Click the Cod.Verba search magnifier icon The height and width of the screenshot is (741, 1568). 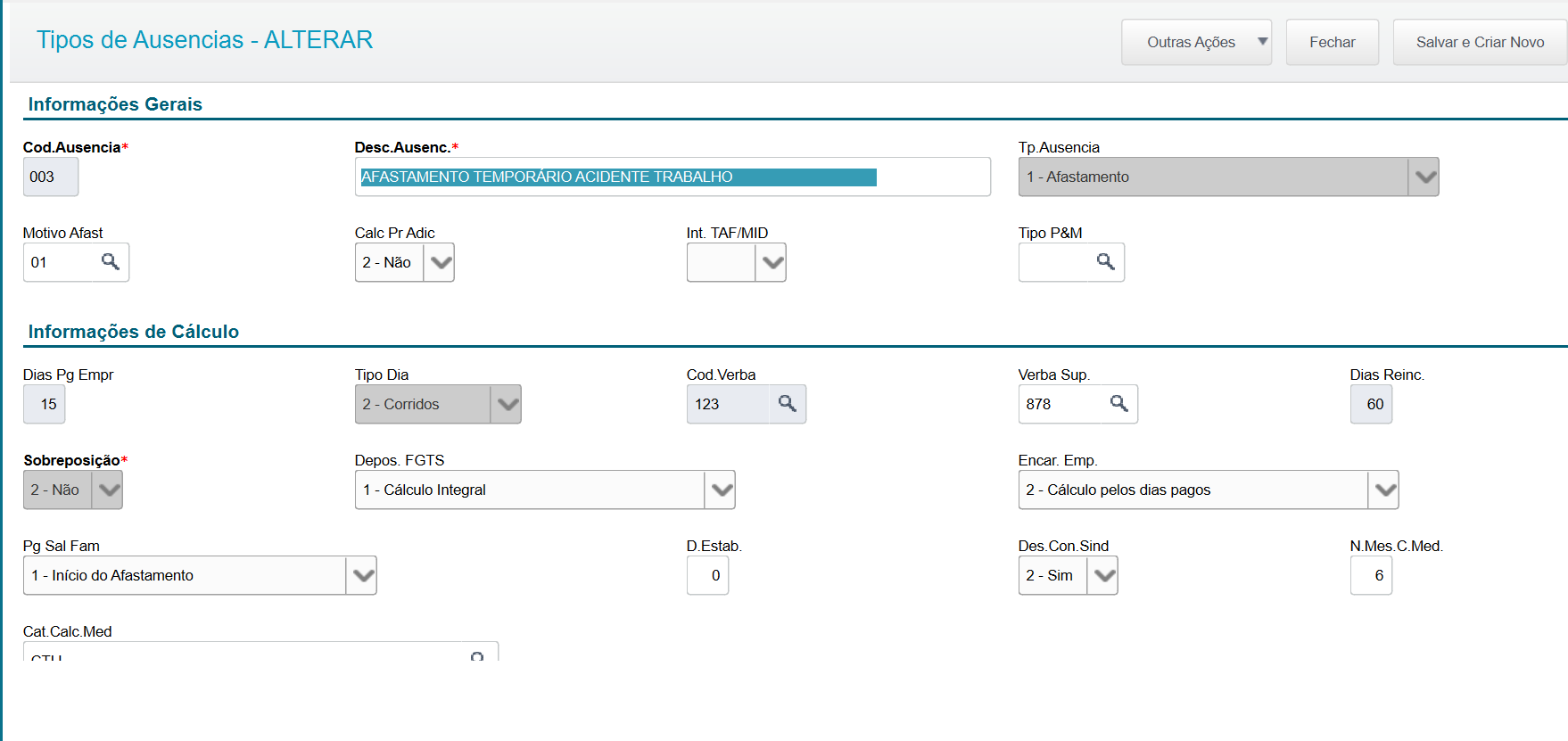pos(787,404)
